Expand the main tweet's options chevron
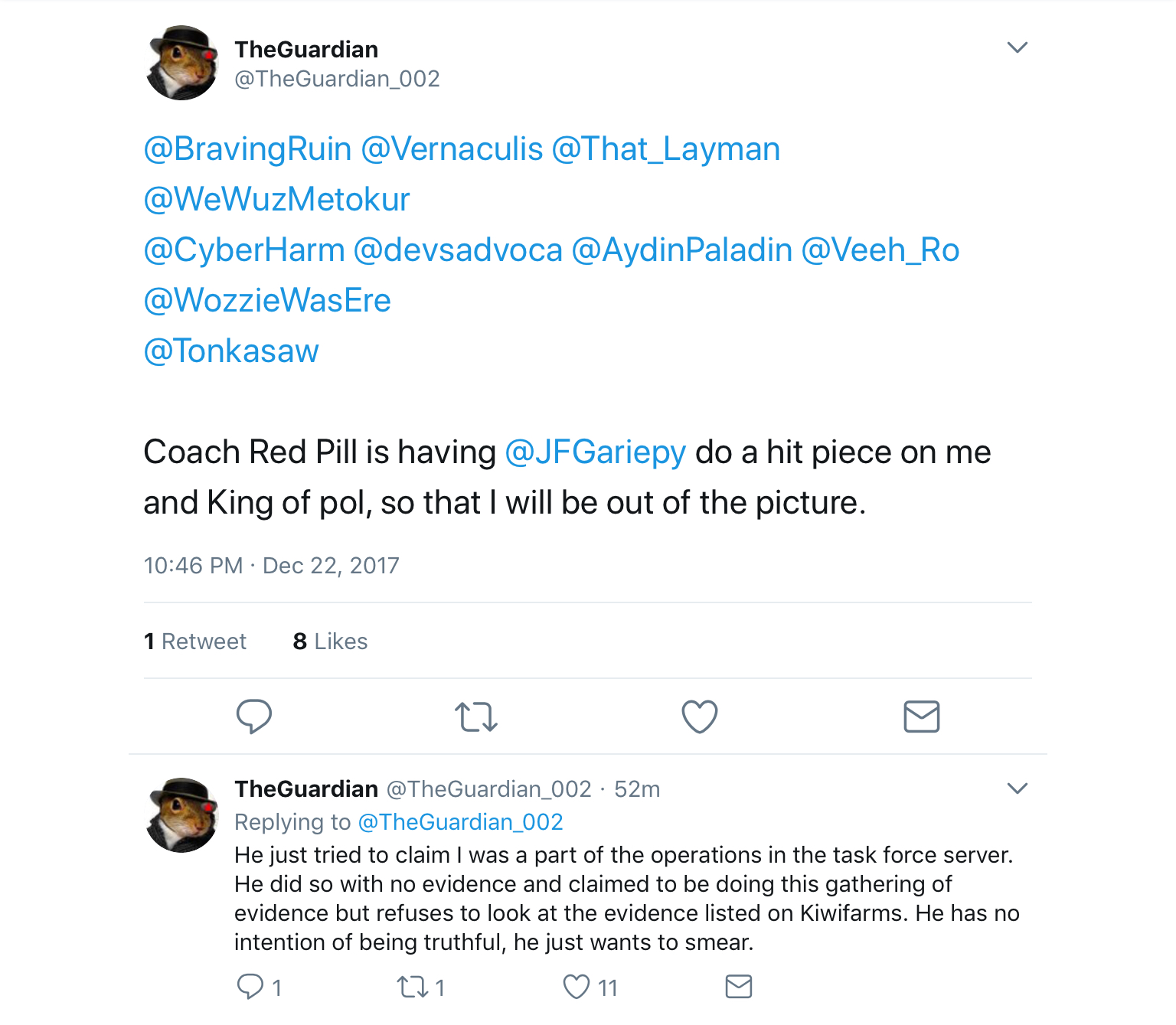The height and width of the screenshot is (1025, 1176). [x=1017, y=47]
